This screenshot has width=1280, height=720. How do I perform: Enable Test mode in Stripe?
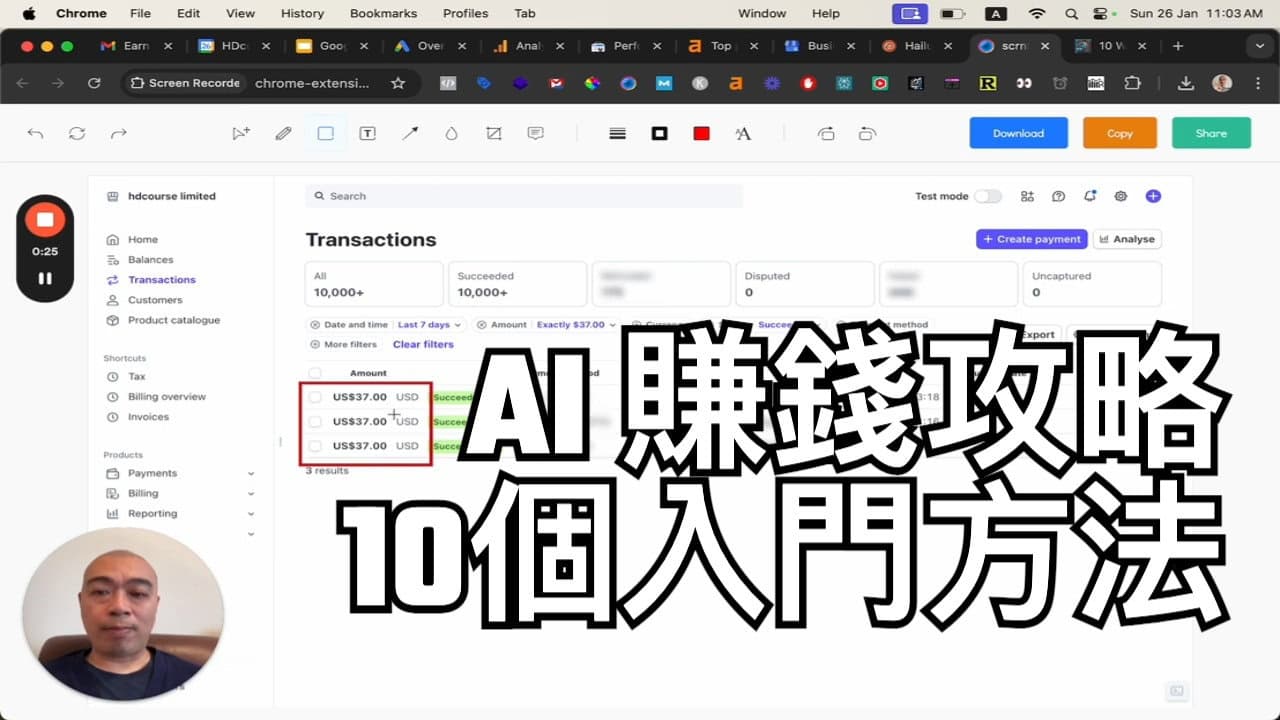click(989, 196)
